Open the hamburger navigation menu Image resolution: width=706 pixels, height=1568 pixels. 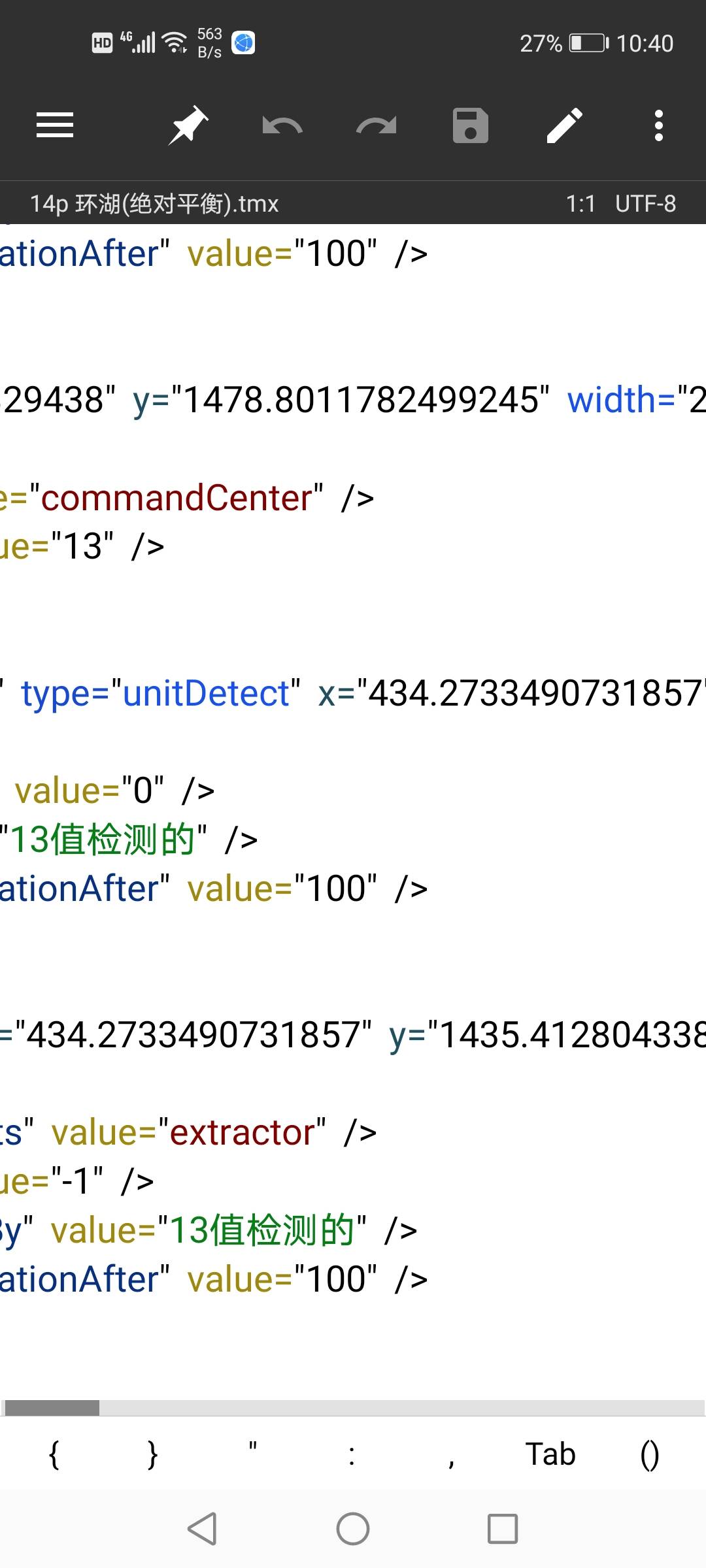click(55, 125)
